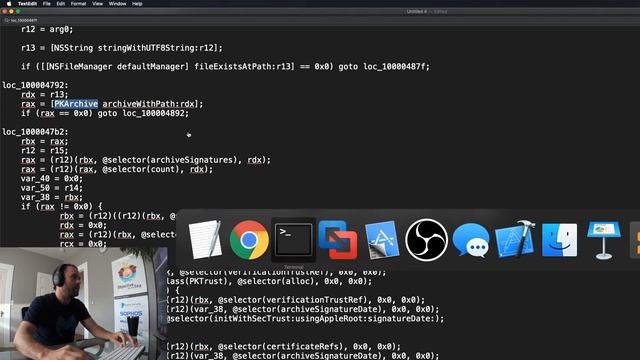Open the View menu
Viewport: 640px width, 360px height.
click(x=97, y=4)
